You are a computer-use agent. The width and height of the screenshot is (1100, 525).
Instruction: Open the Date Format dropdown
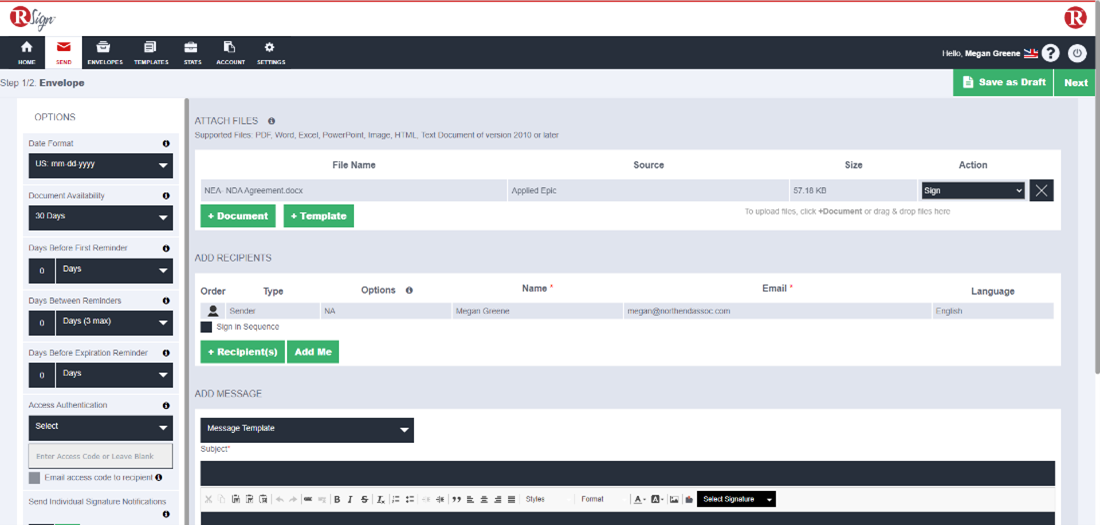(x=100, y=165)
